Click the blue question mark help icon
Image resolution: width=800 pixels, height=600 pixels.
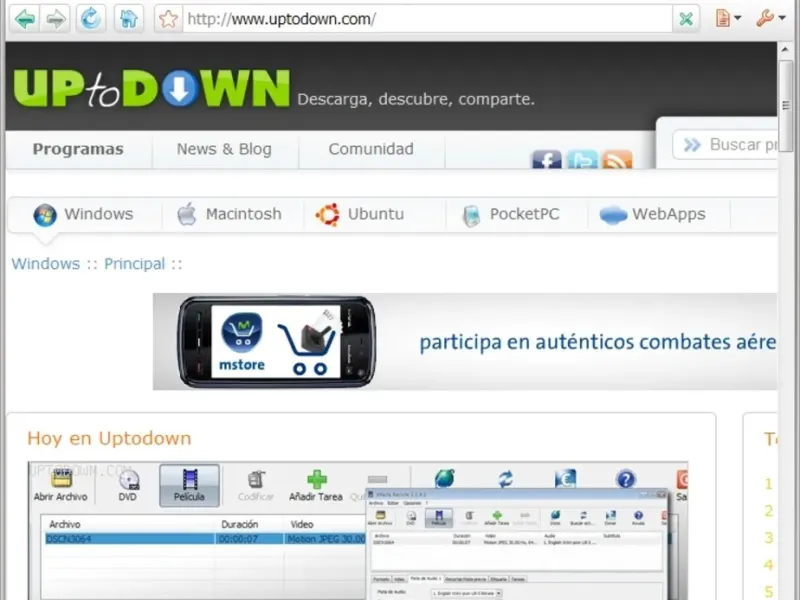(x=626, y=479)
